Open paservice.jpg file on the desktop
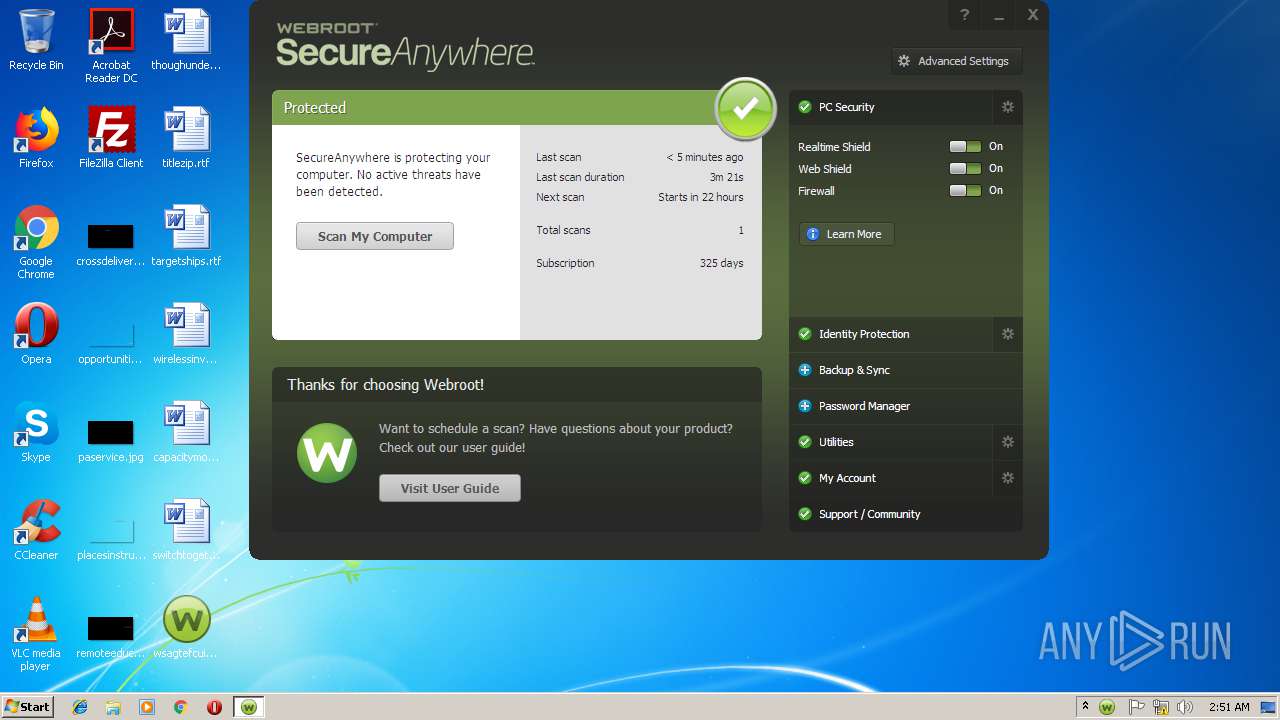This screenshot has height=720, width=1280. (x=111, y=438)
